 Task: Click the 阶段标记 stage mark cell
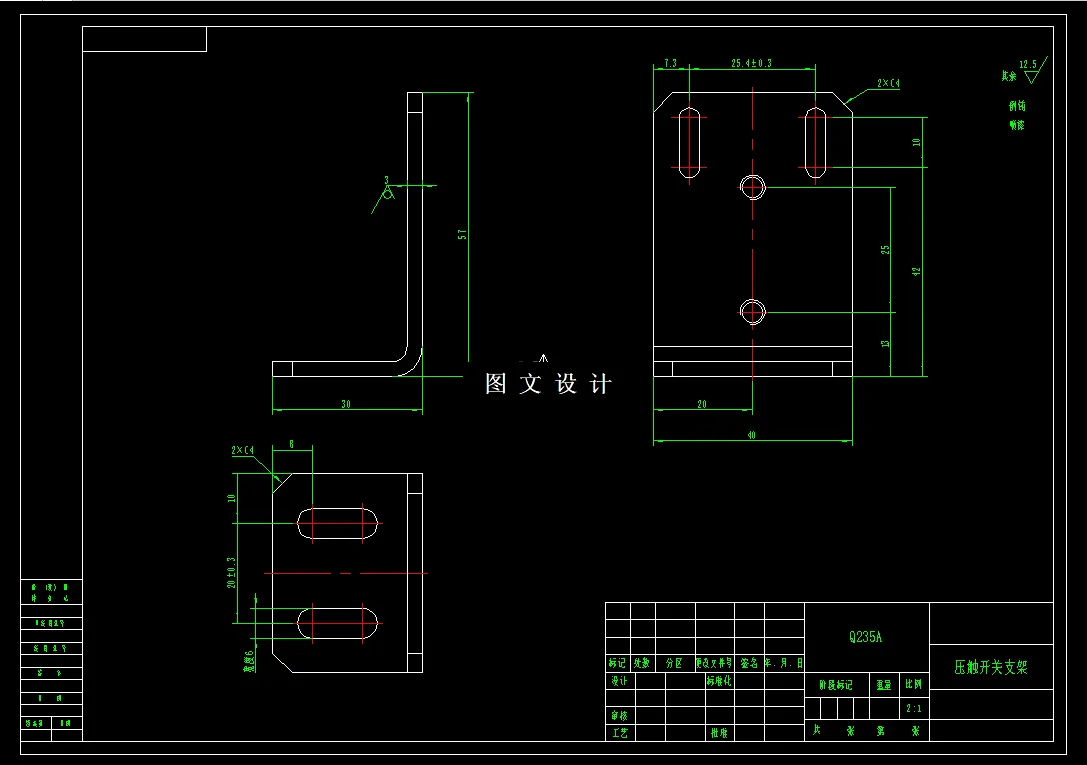pos(834,684)
